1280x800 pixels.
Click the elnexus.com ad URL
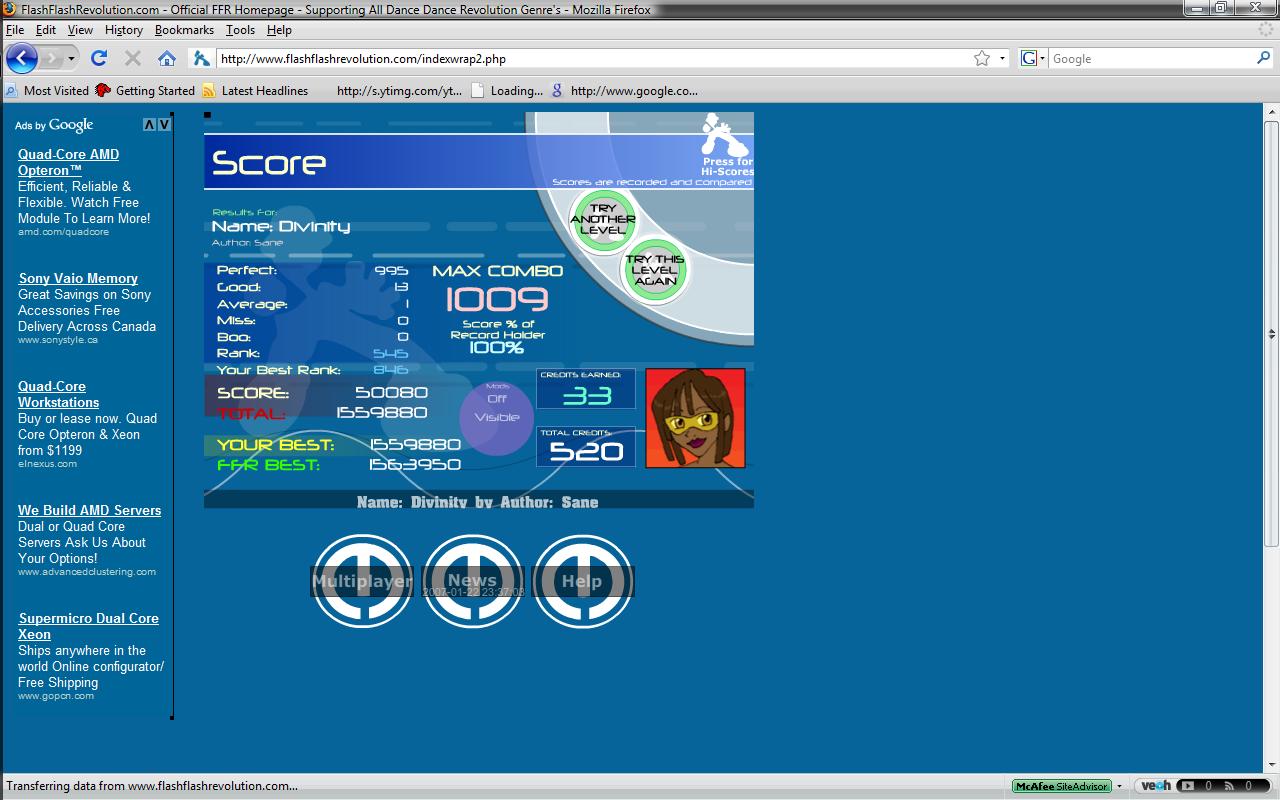pyautogui.click(x=47, y=464)
